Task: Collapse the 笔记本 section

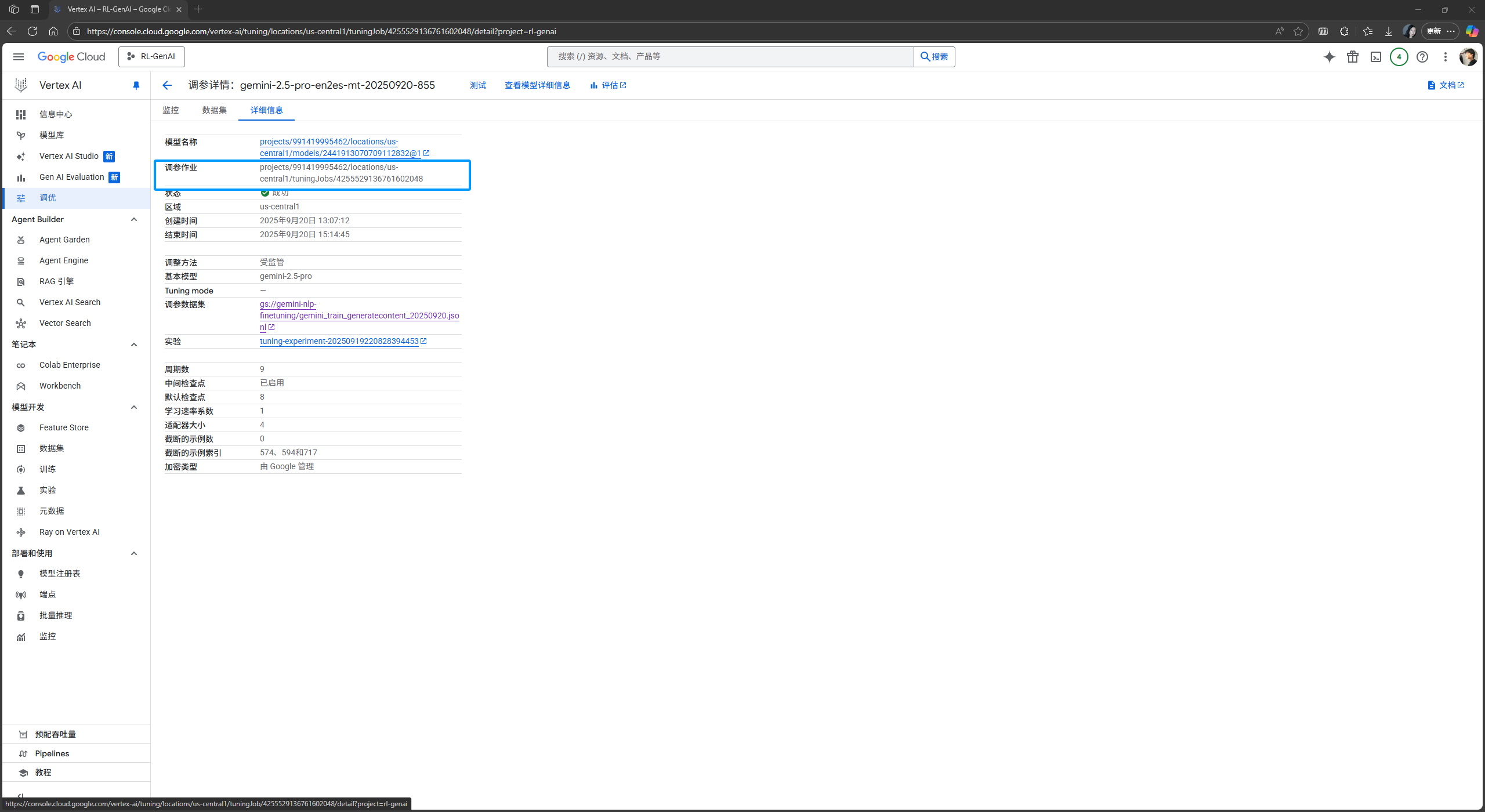Action: click(134, 345)
